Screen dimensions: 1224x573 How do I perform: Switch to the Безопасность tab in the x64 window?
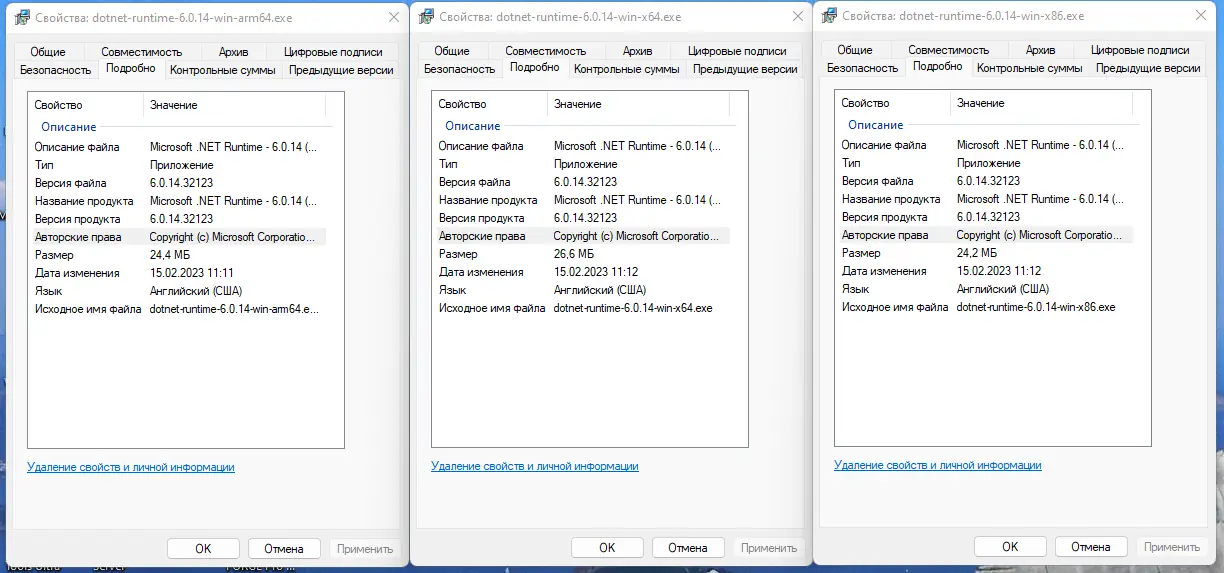tap(459, 69)
